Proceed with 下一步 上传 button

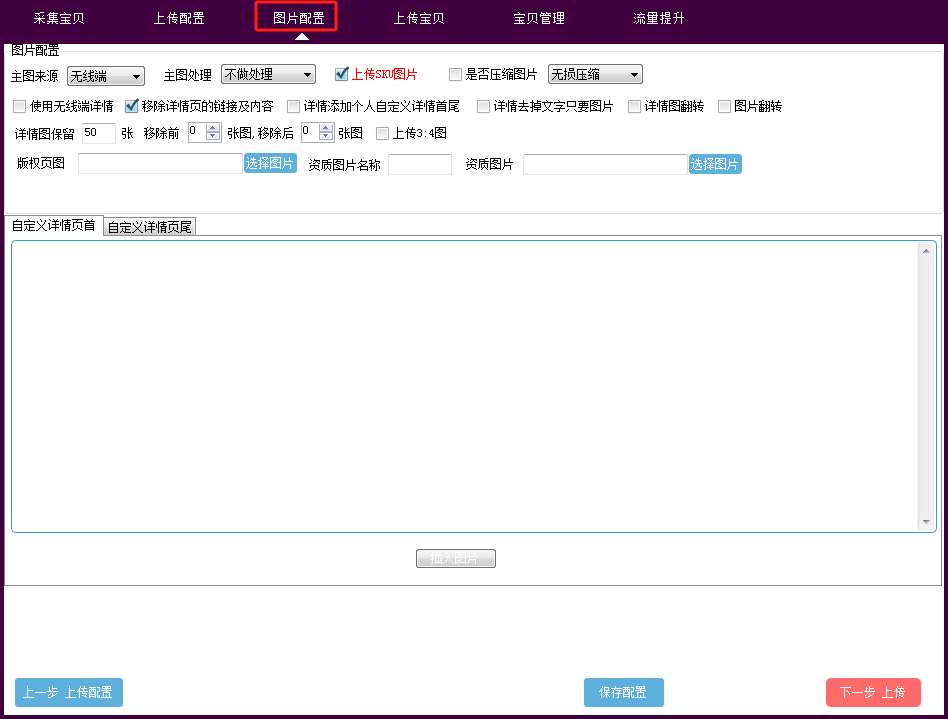[x=873, y=692]
